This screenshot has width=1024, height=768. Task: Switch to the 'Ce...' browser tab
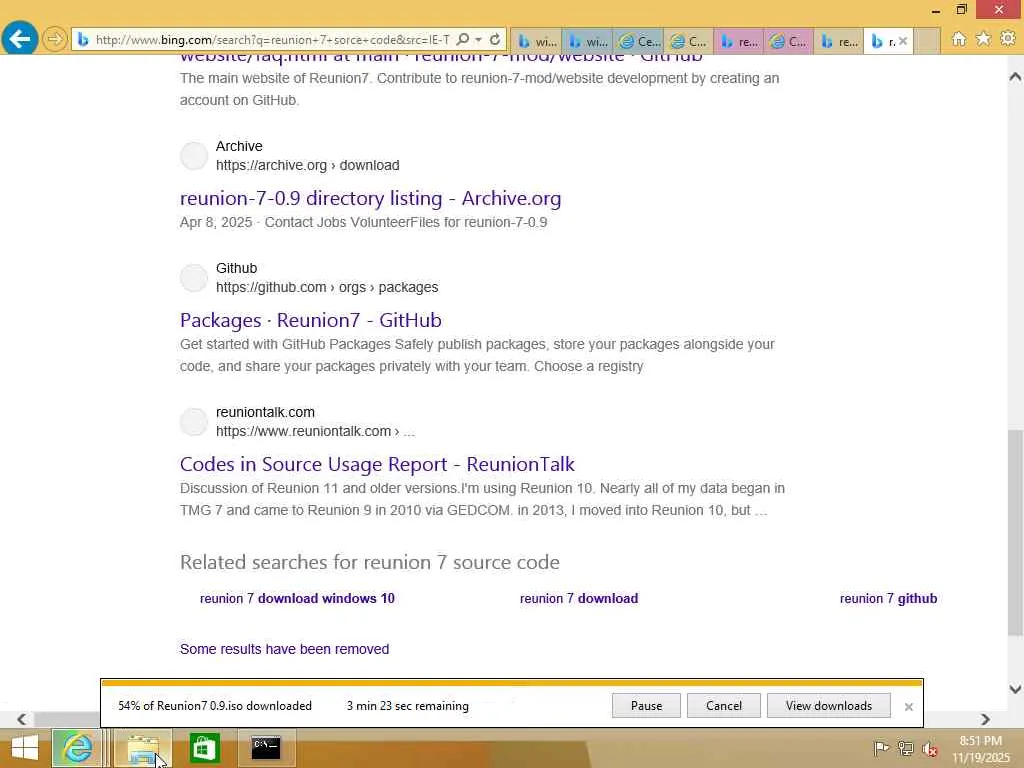point(638,41)
